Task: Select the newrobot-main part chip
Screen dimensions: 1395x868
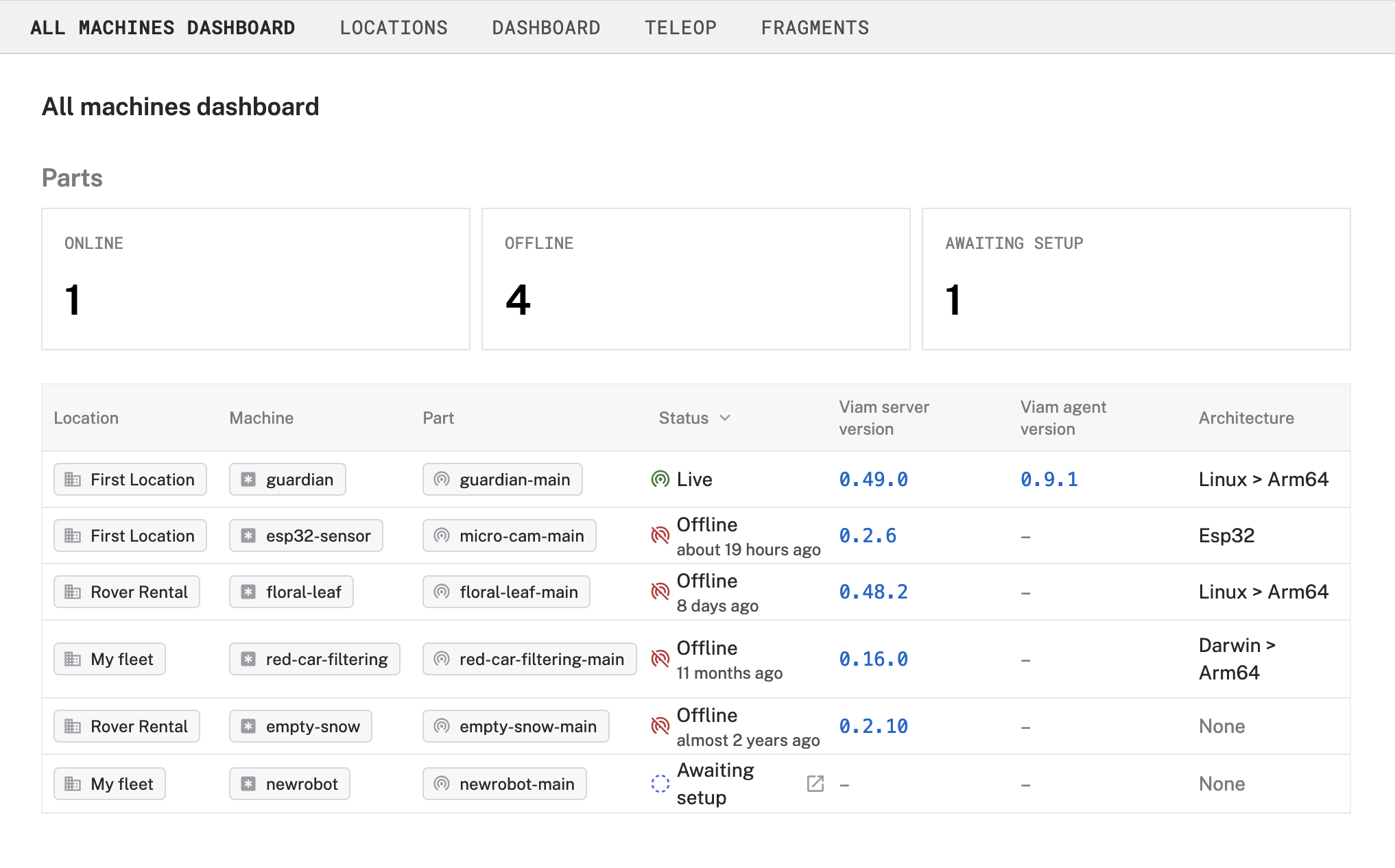Action: [505, 784]
